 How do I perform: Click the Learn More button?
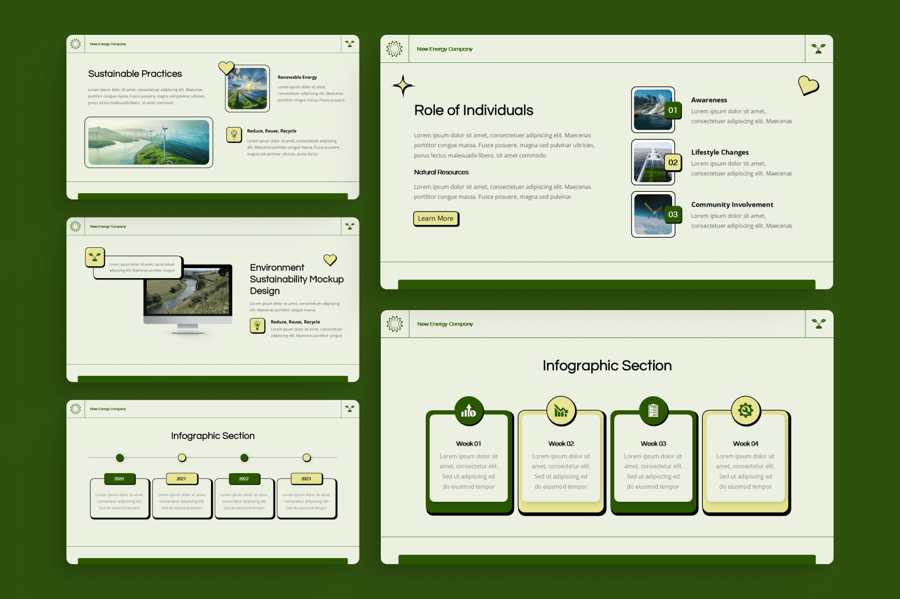[x=435, y=218]
